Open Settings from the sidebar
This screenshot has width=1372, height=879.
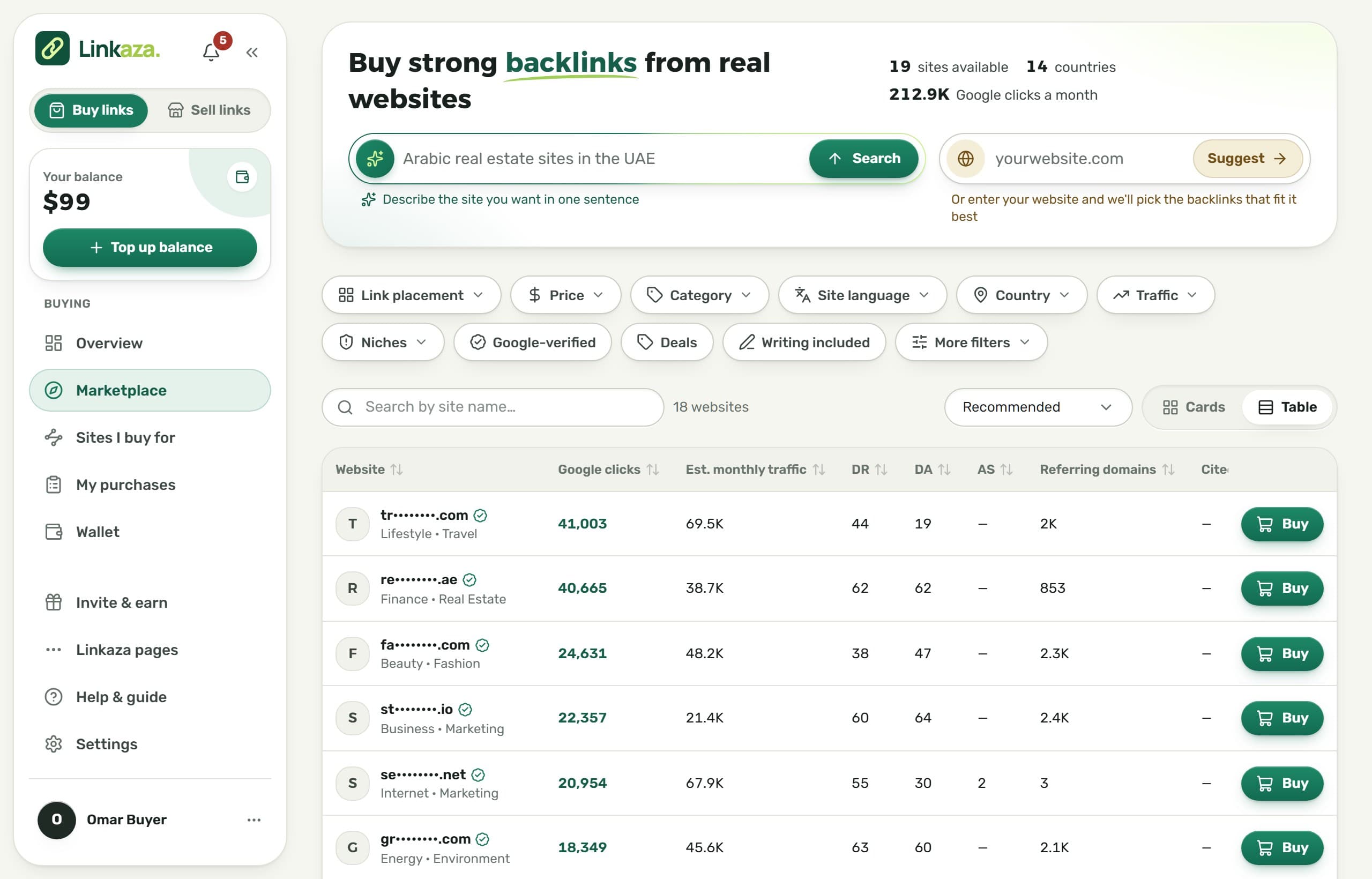click(x=150, y=744)
